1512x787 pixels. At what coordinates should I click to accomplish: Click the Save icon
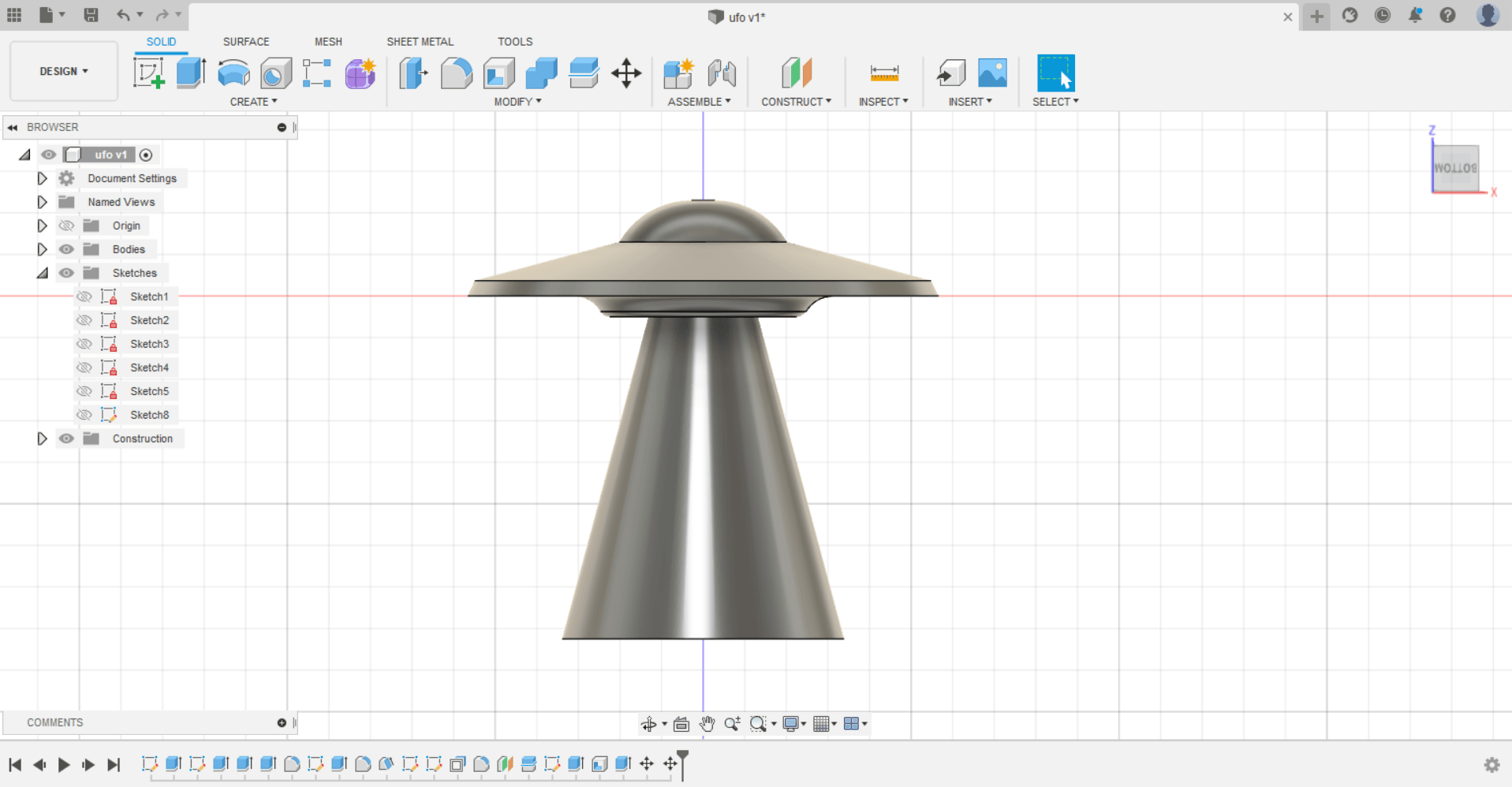[91, 15]
